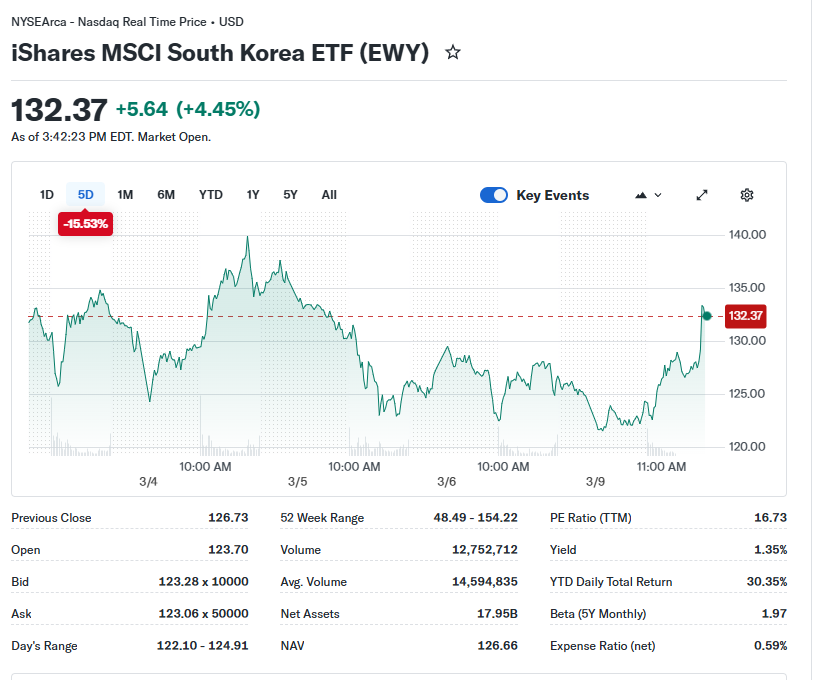The width and height of the screenshot is (815, 680).
Task: Click the Volume value 12,752,712
Action: point(484,550)
